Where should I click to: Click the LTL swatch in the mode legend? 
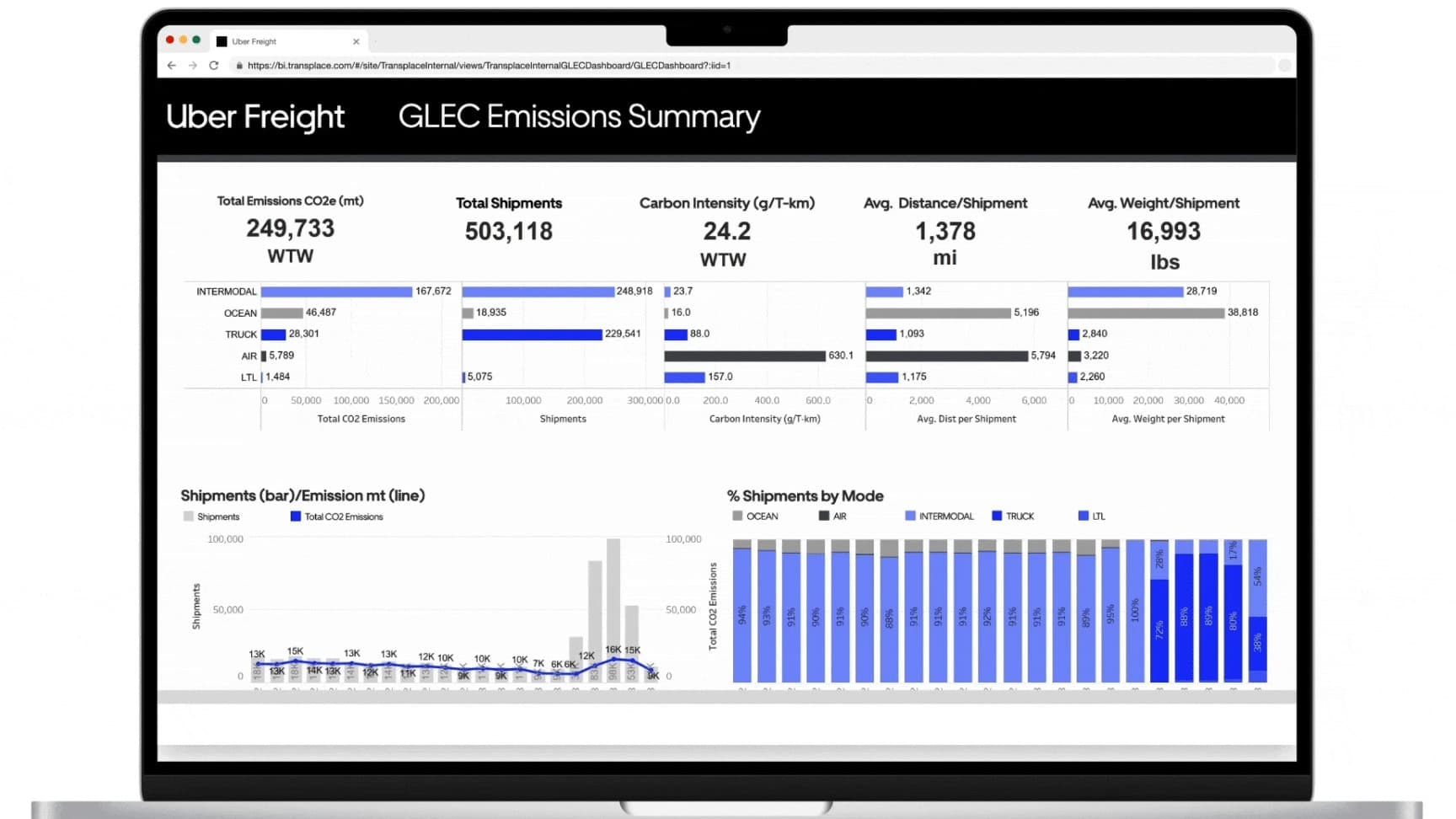click(1084, 516)
